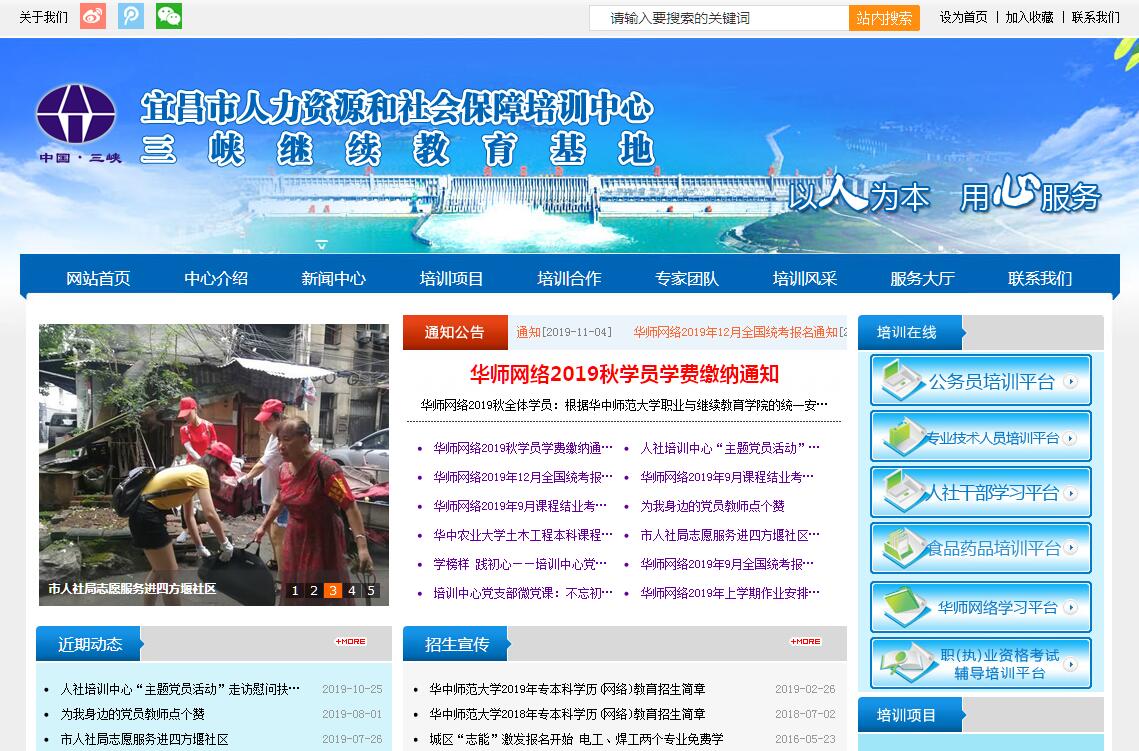Open headline 华师网络2019秋学员学费缴纳通知
This screenshot has width=1139, height=751.
click(624, 374)
